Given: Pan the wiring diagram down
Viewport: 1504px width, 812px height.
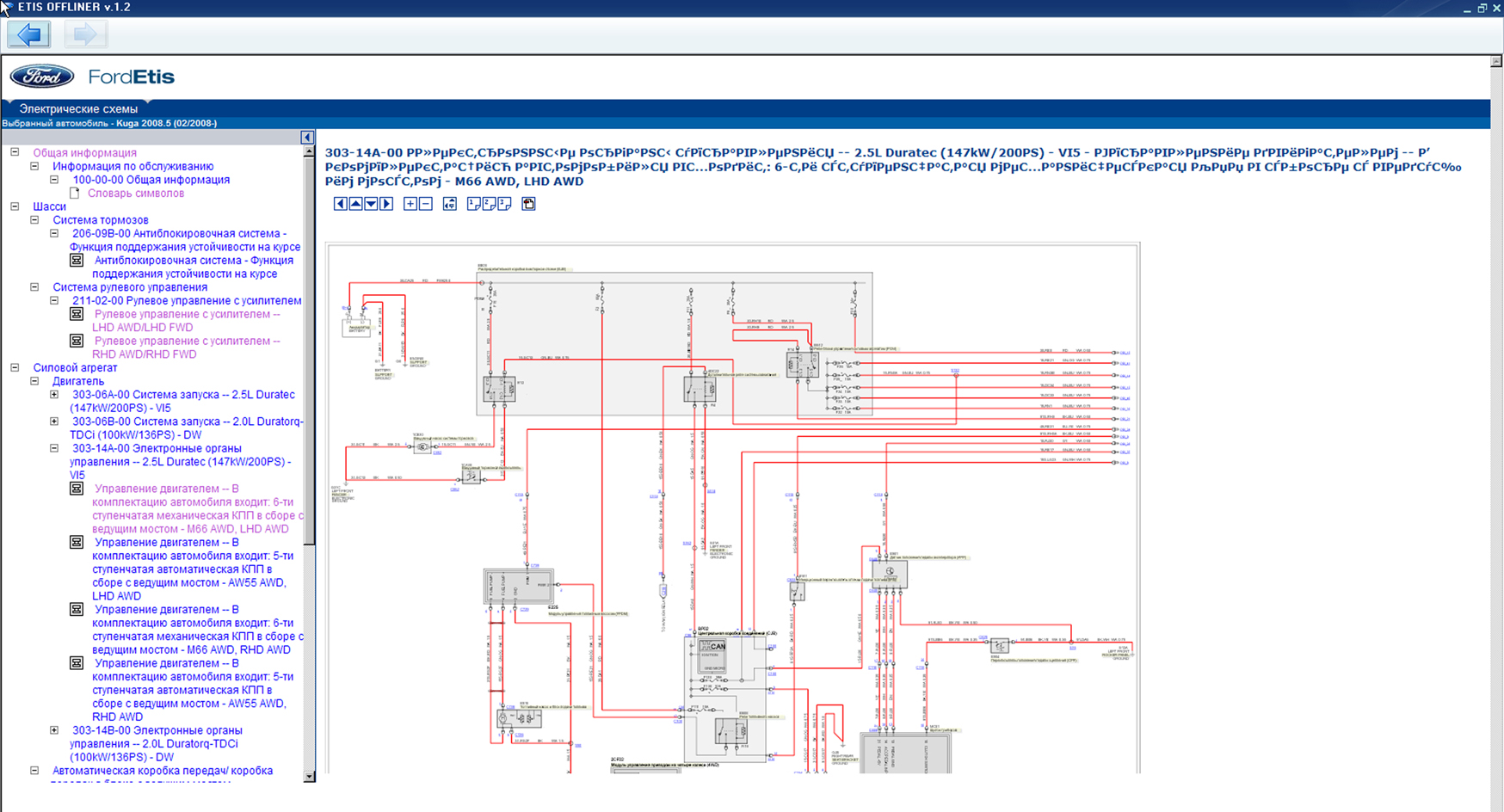Looking at the screenshot, I should pos(371,204).
